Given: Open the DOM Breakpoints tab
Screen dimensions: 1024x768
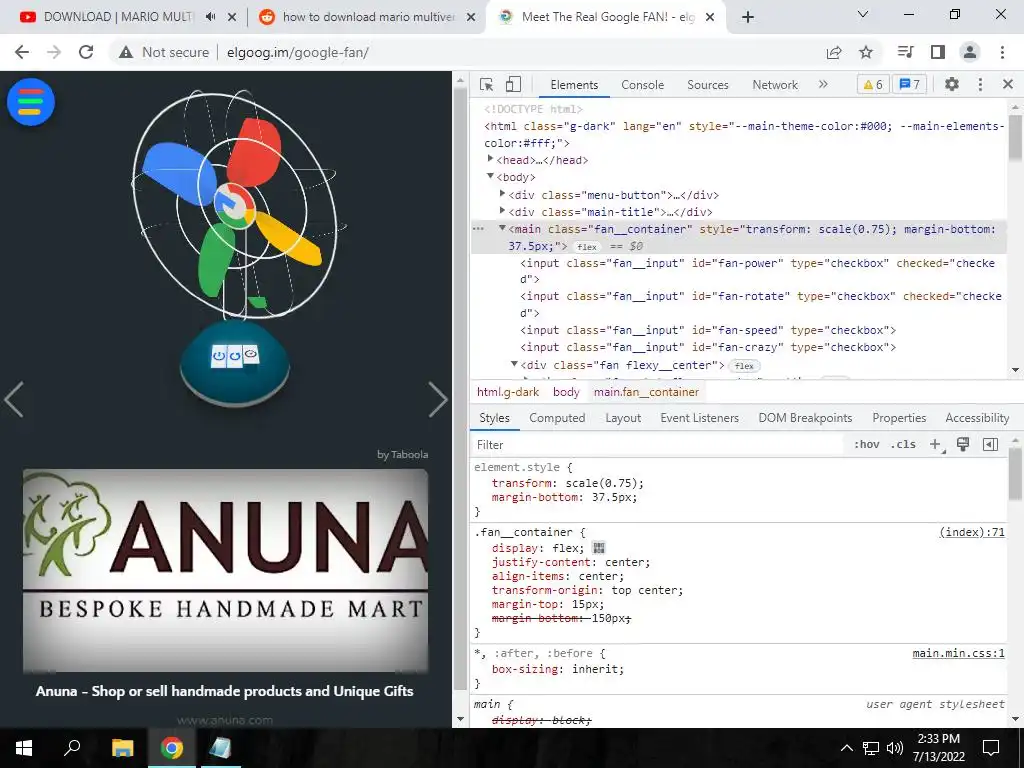Looking at the screenshot, I should tap(805, 418).
